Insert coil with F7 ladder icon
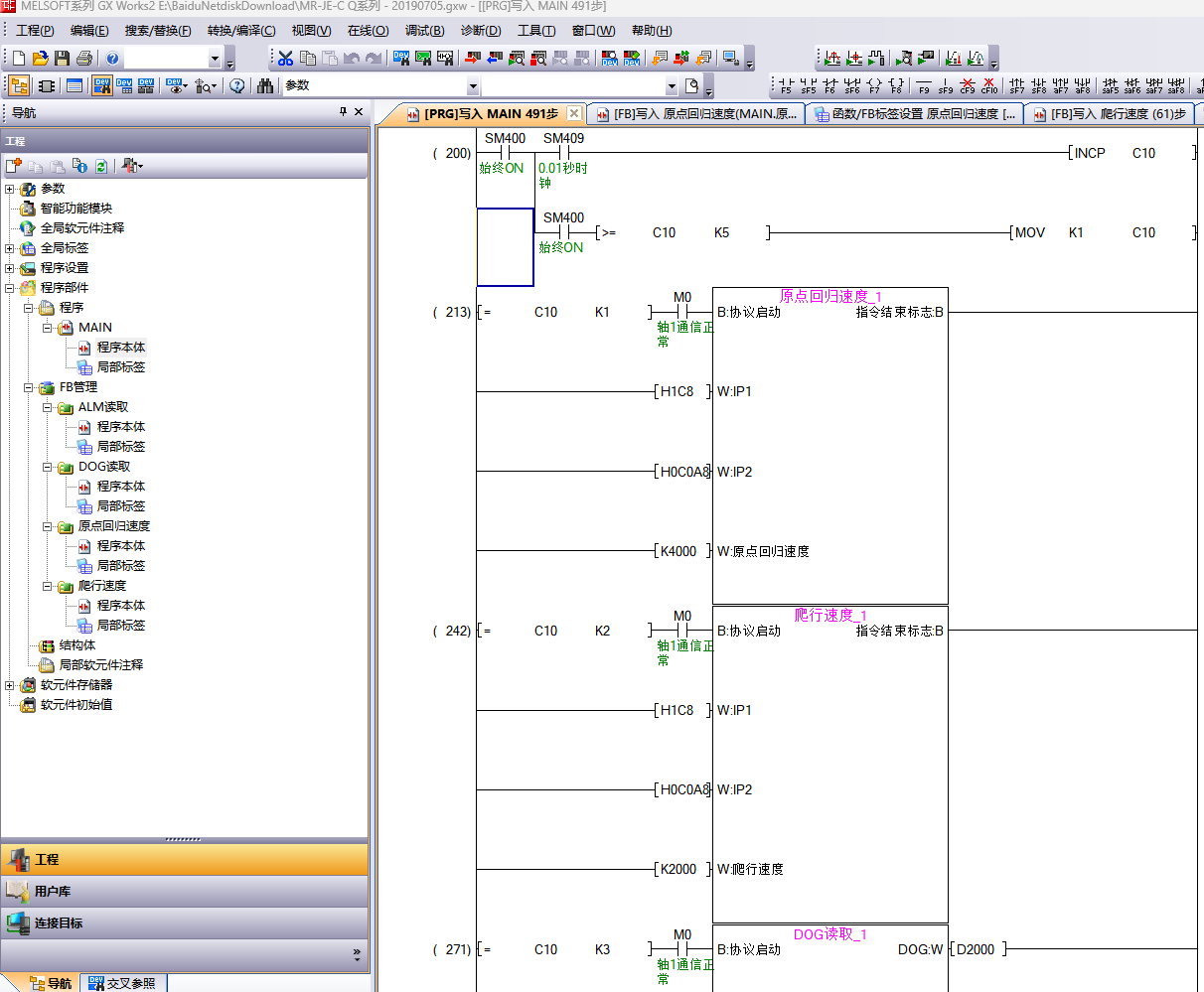 (873, 85)
